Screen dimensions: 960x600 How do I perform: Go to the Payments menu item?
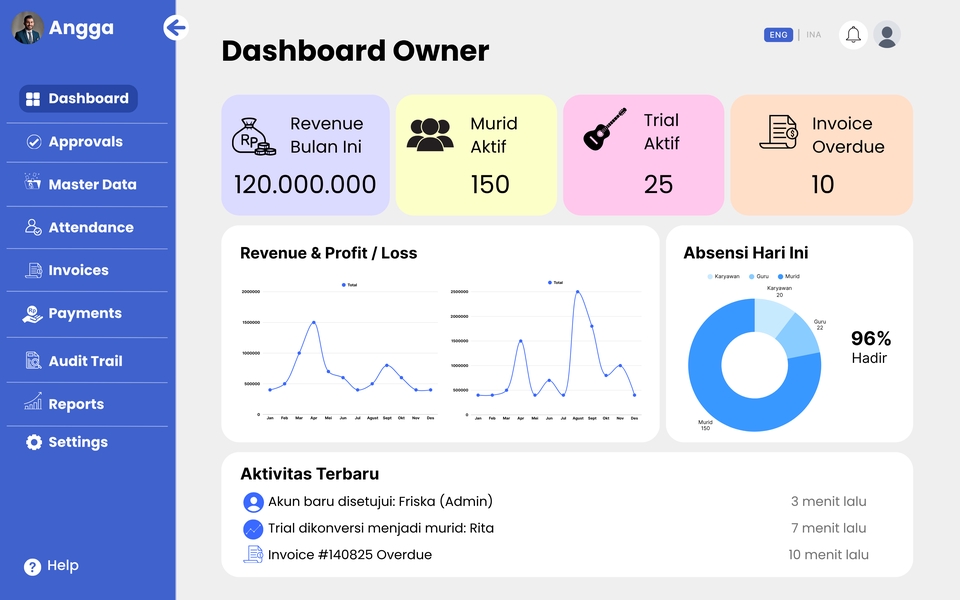pyautogui.click(x=84, y=313)
